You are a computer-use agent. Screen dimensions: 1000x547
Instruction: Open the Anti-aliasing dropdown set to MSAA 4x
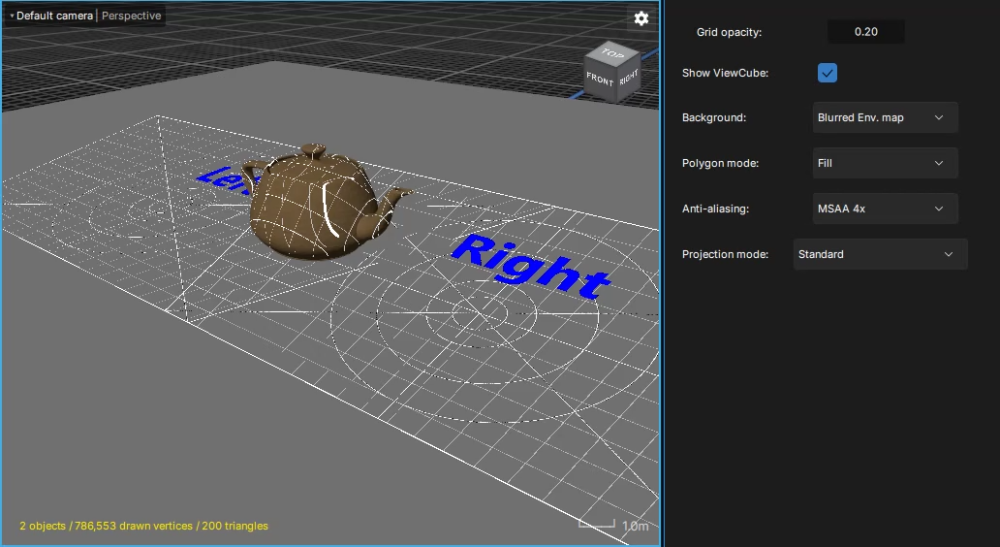[885, 208]
